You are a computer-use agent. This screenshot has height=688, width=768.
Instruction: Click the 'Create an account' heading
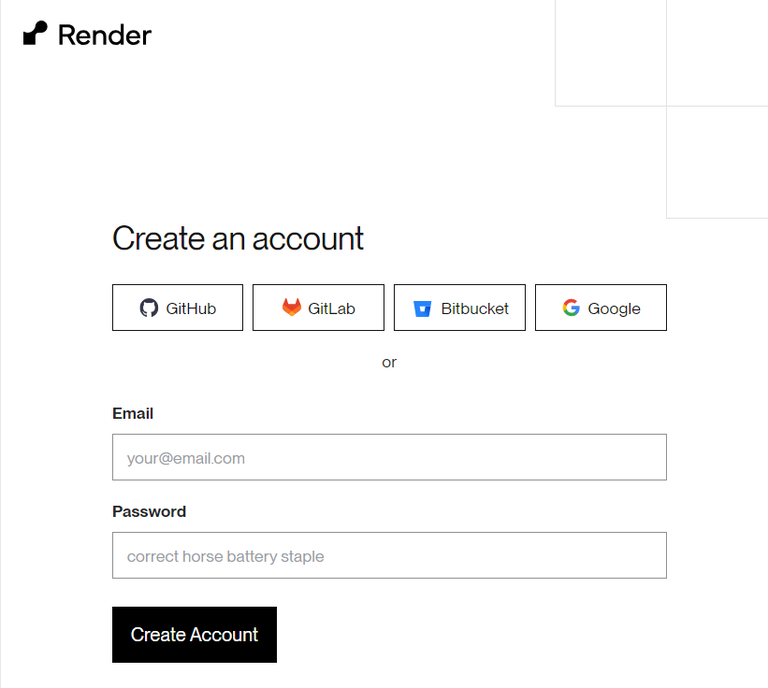click(238, 238)
